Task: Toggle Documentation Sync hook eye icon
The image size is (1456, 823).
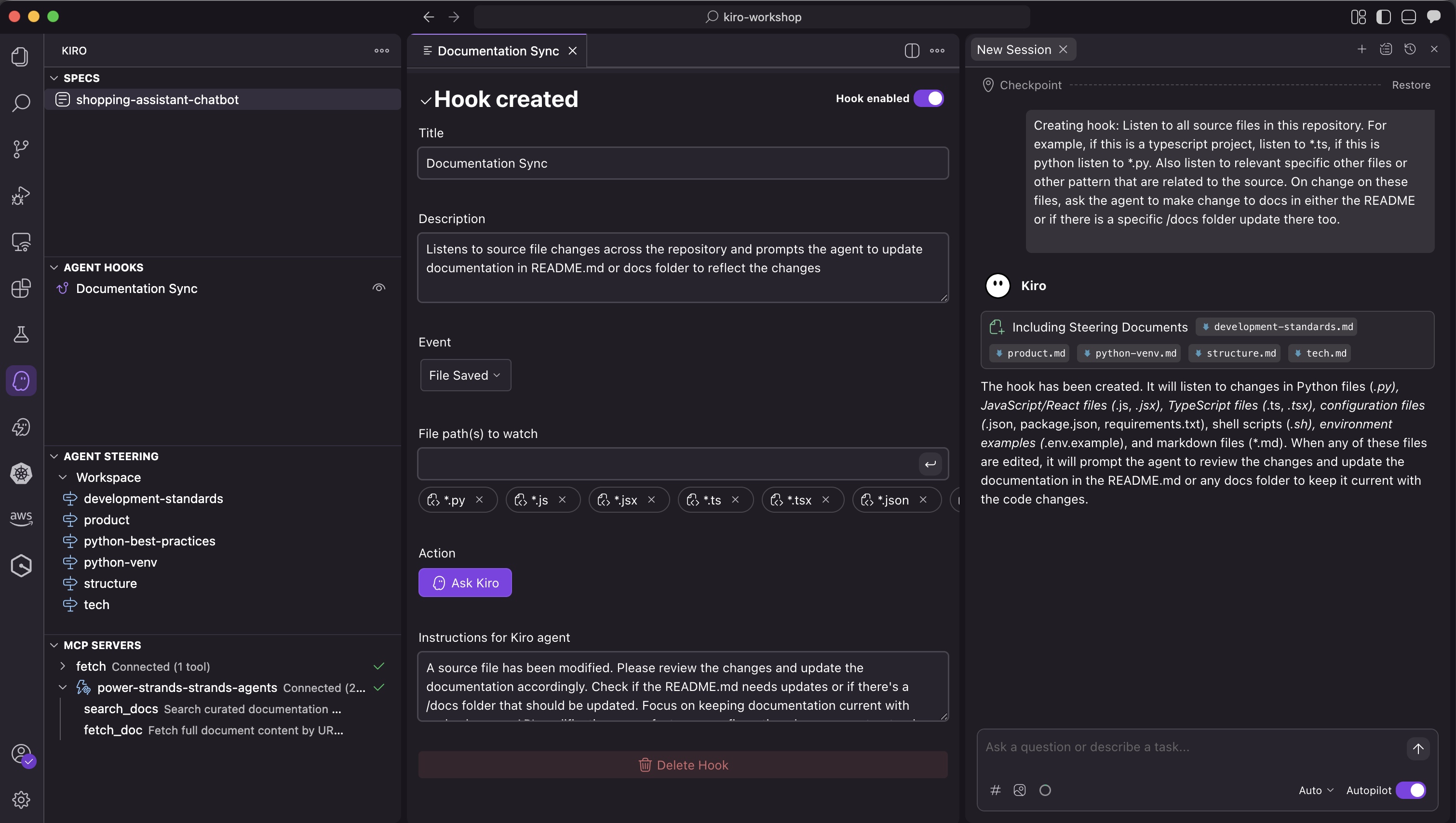Action: (x=379, y=288)
